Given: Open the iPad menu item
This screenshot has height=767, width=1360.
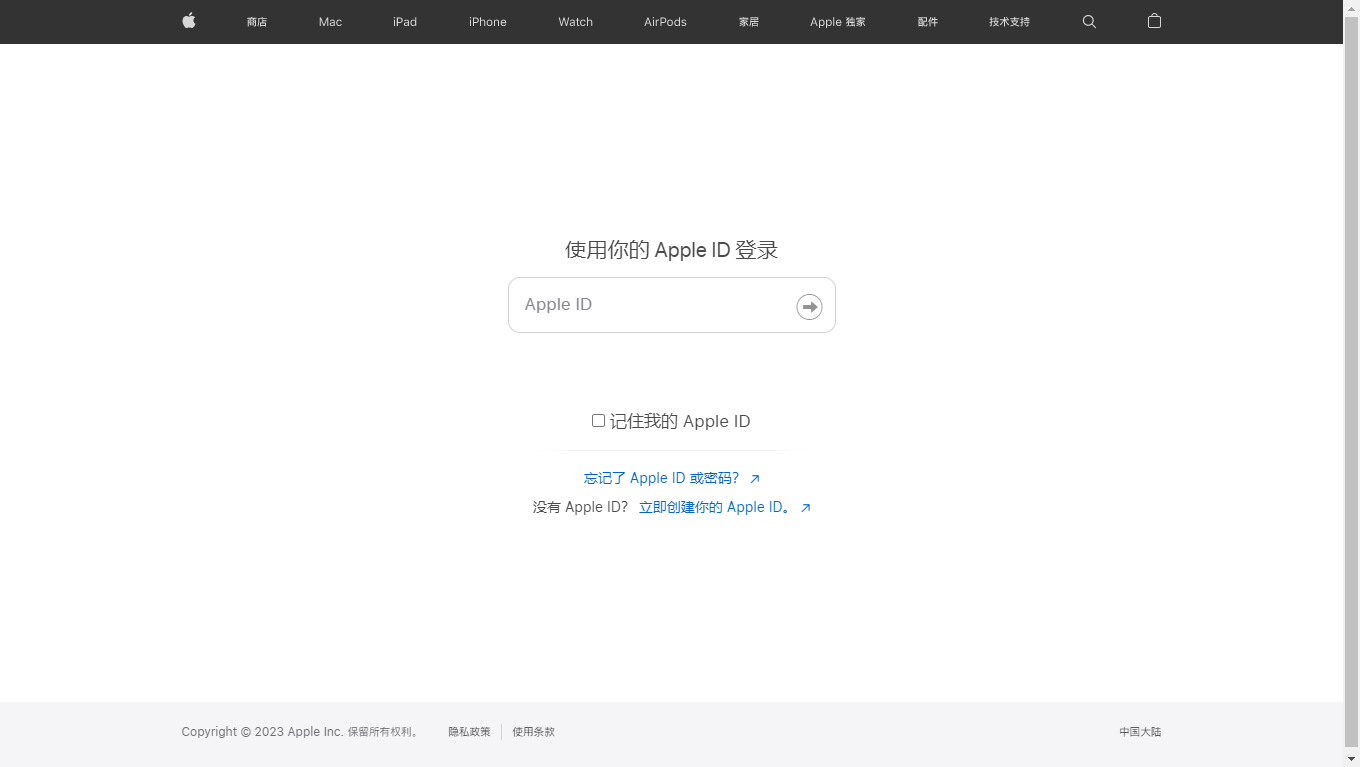Looking at the screenshot, I should (405, 22).
